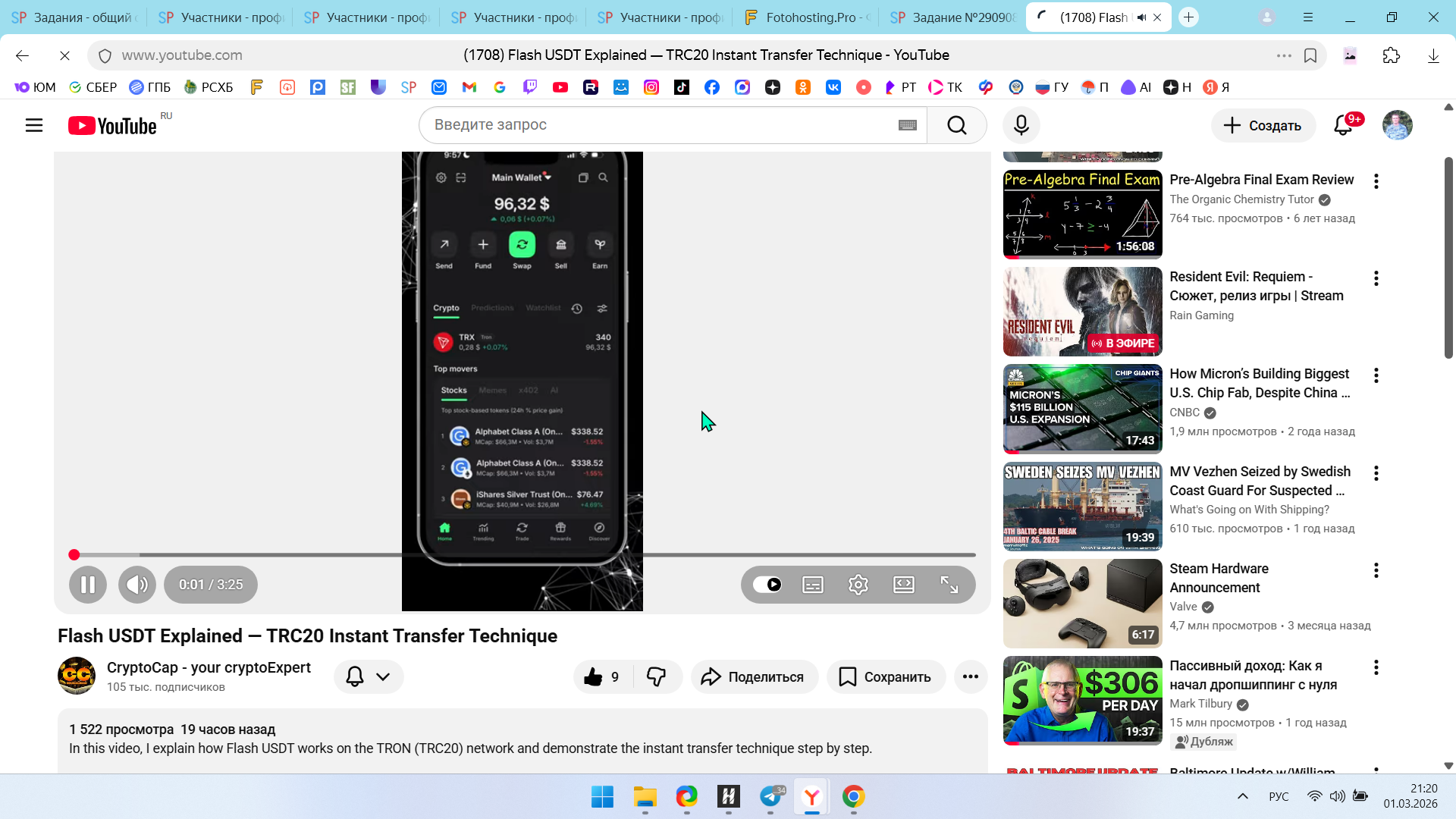Open player settings via the gear icon
This screenshot has height=819, width=1456.
tap(858, 585)
